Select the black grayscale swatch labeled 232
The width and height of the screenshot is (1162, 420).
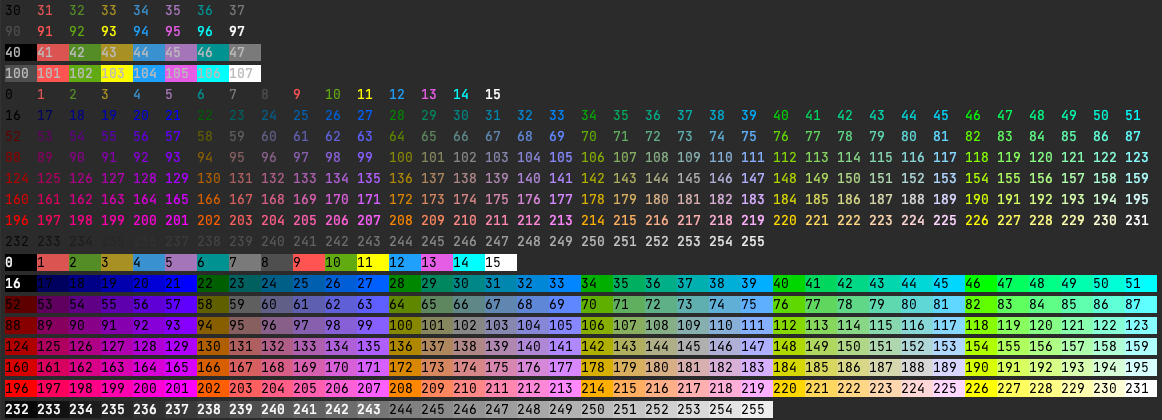click(x=21, y=409)
